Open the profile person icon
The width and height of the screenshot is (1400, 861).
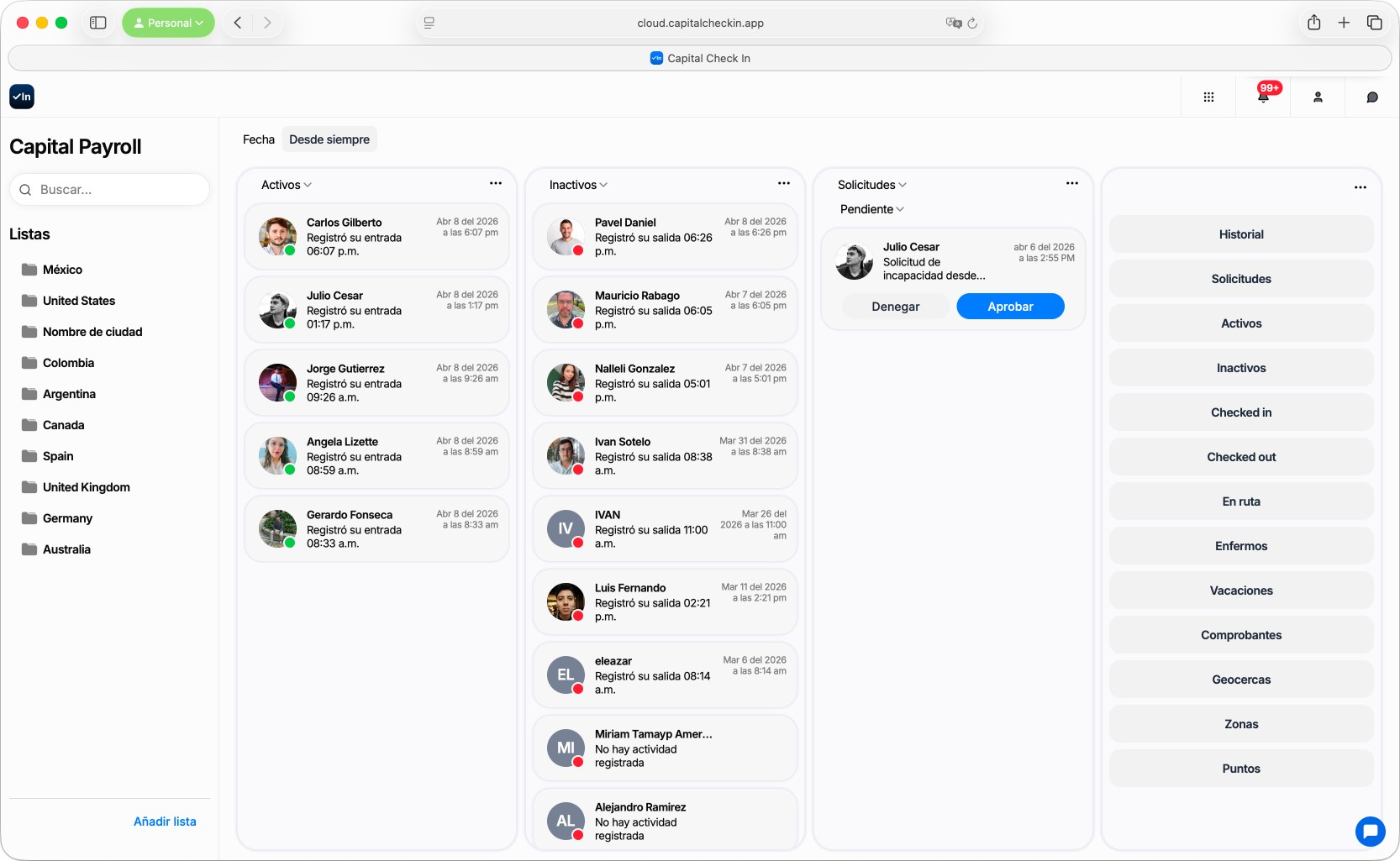1318,97
